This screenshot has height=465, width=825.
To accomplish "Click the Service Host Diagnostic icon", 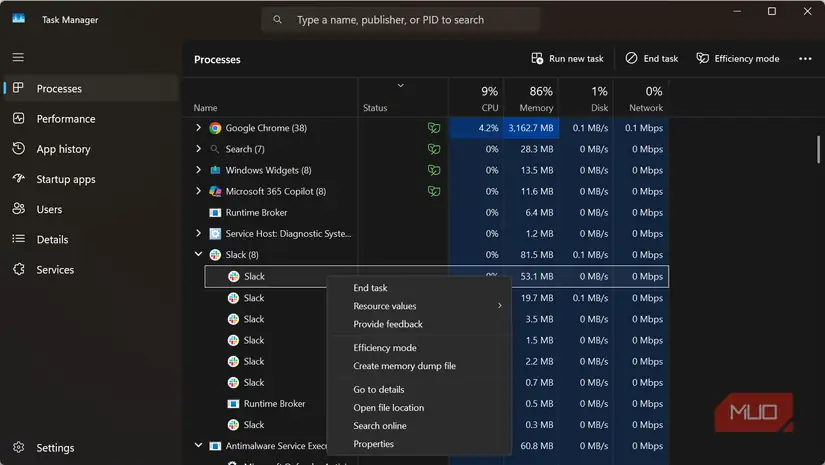I will [215, 234].
